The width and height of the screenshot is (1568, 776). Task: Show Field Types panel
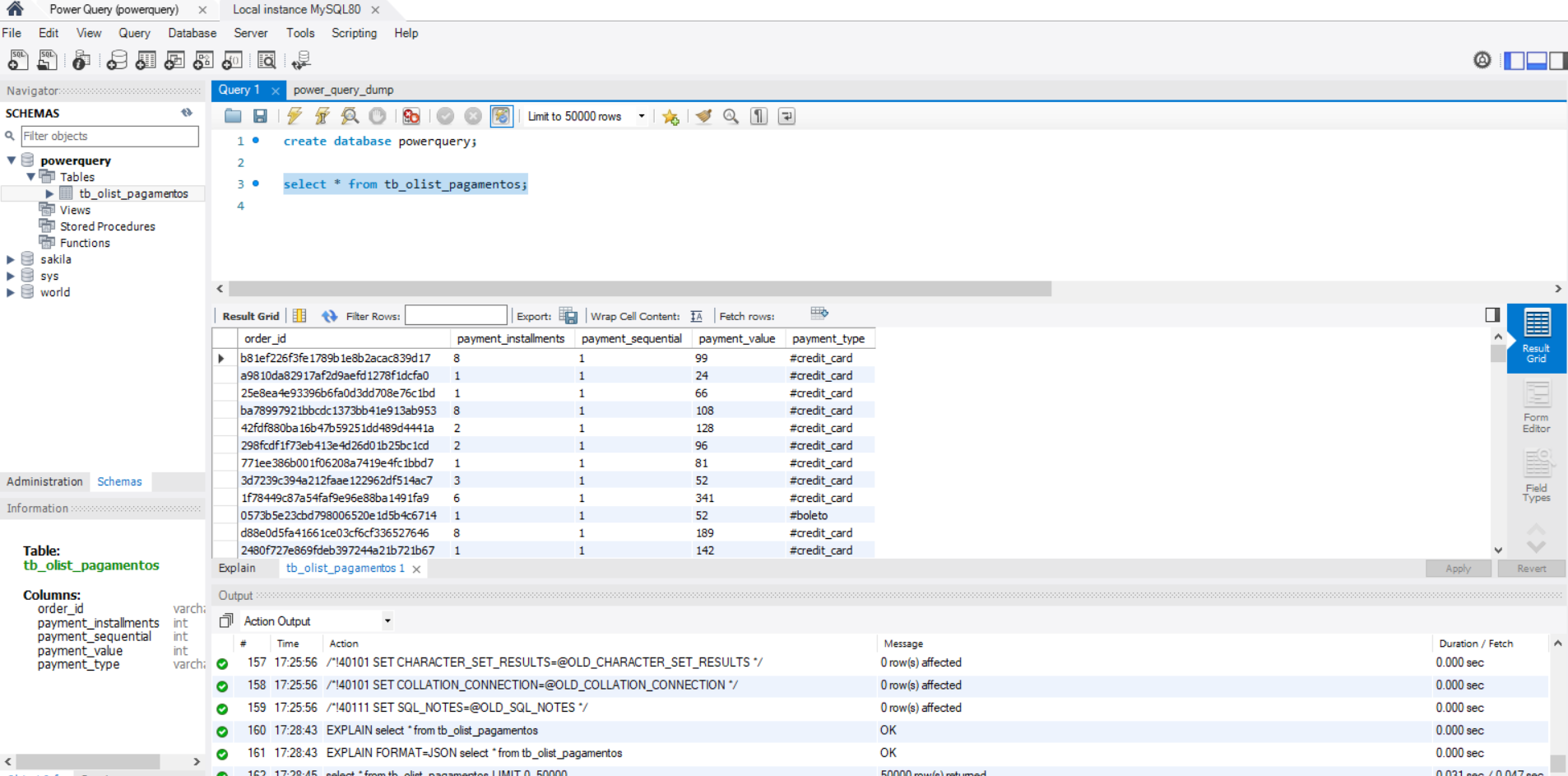[1536, 476]
